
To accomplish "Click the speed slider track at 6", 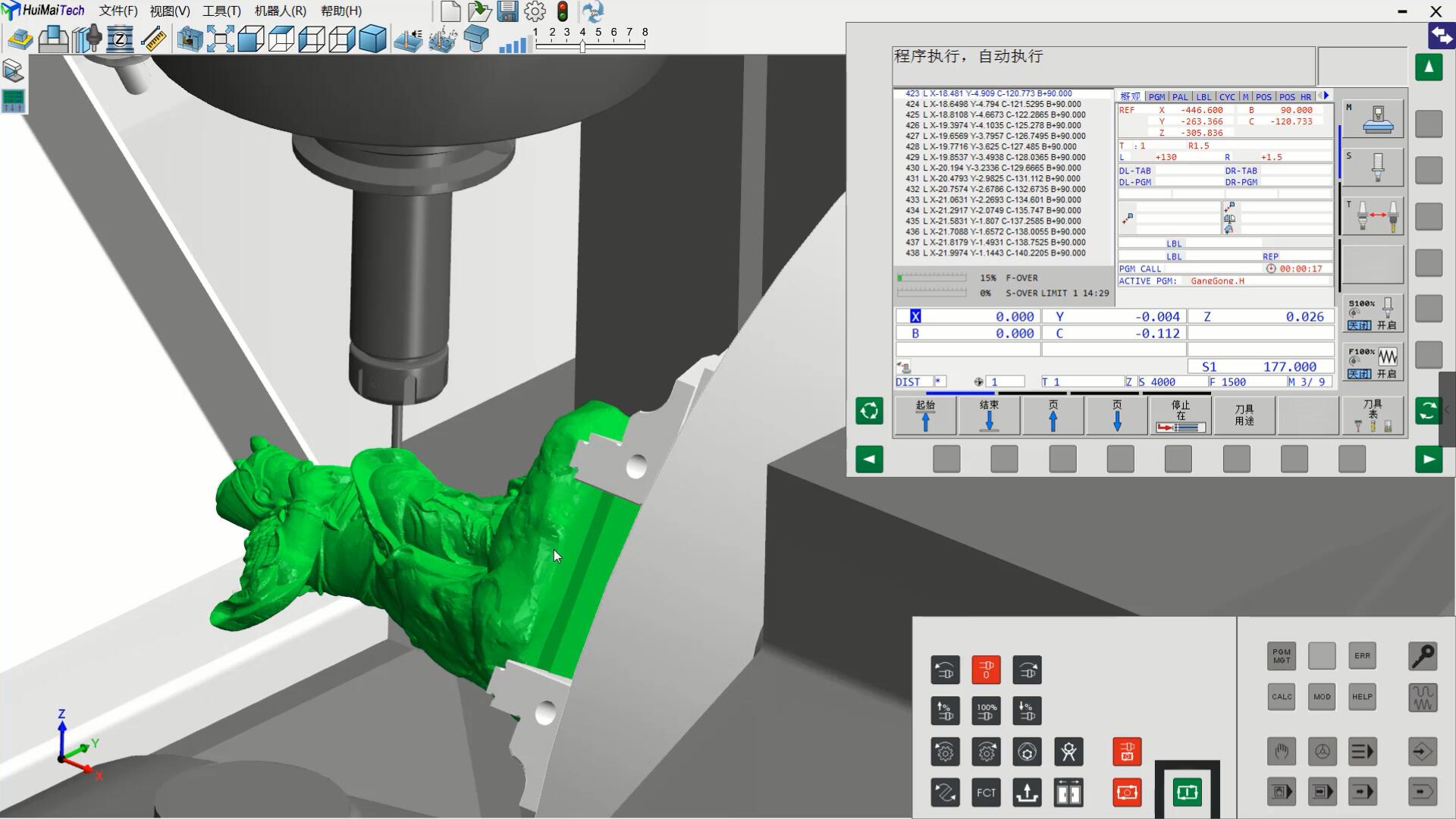I will point(613,45).
